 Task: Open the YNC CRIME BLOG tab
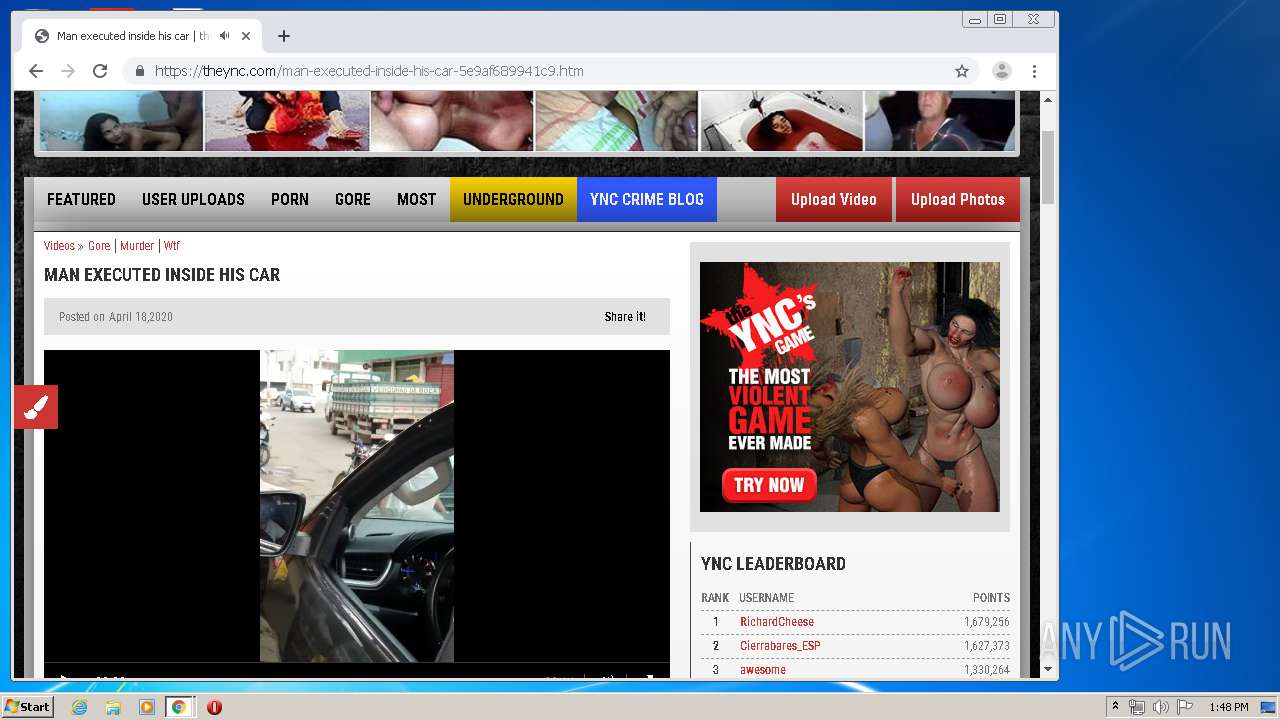click(x=647, y=199)
